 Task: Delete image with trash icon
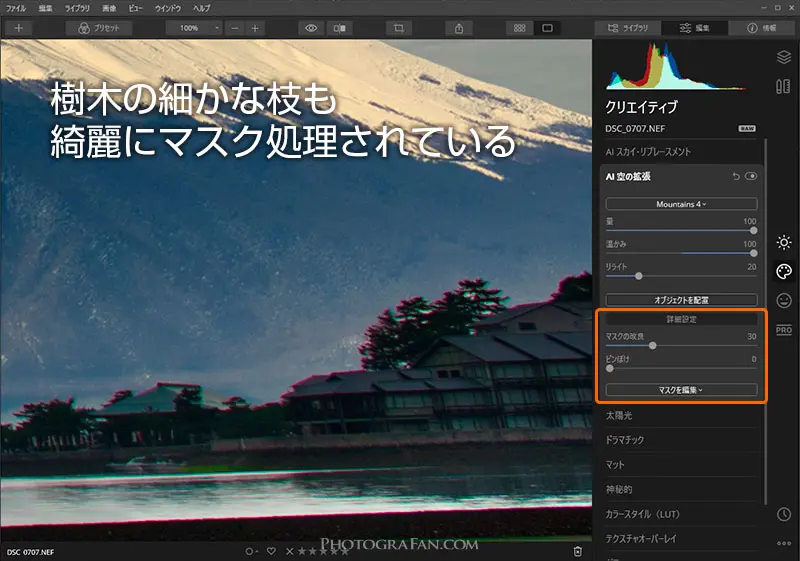point(578,551)
